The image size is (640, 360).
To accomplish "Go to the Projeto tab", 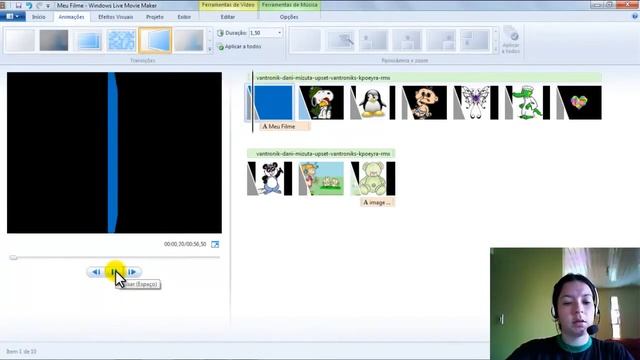I will click(x=155, y=17).
